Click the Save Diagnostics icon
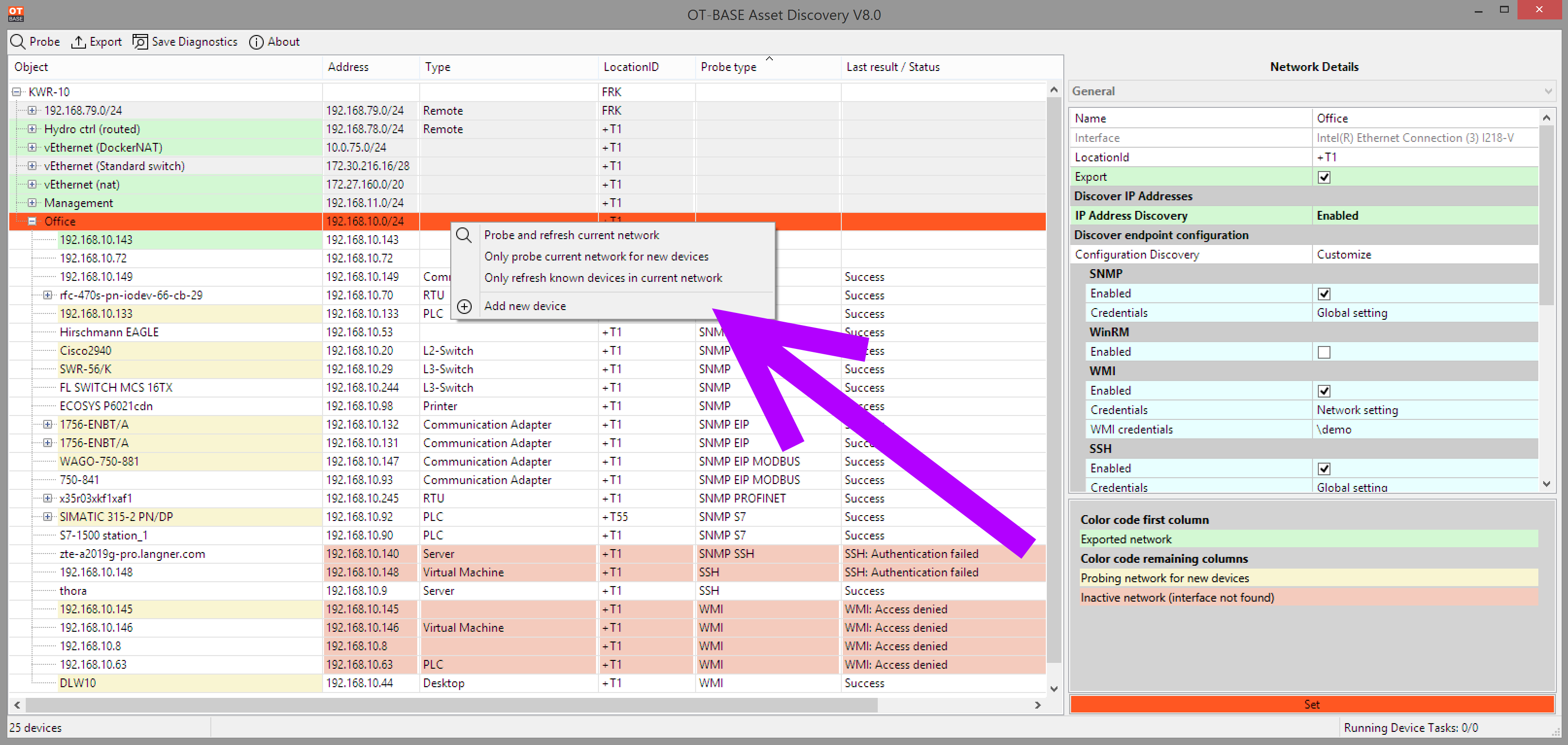 coord(140,41)
